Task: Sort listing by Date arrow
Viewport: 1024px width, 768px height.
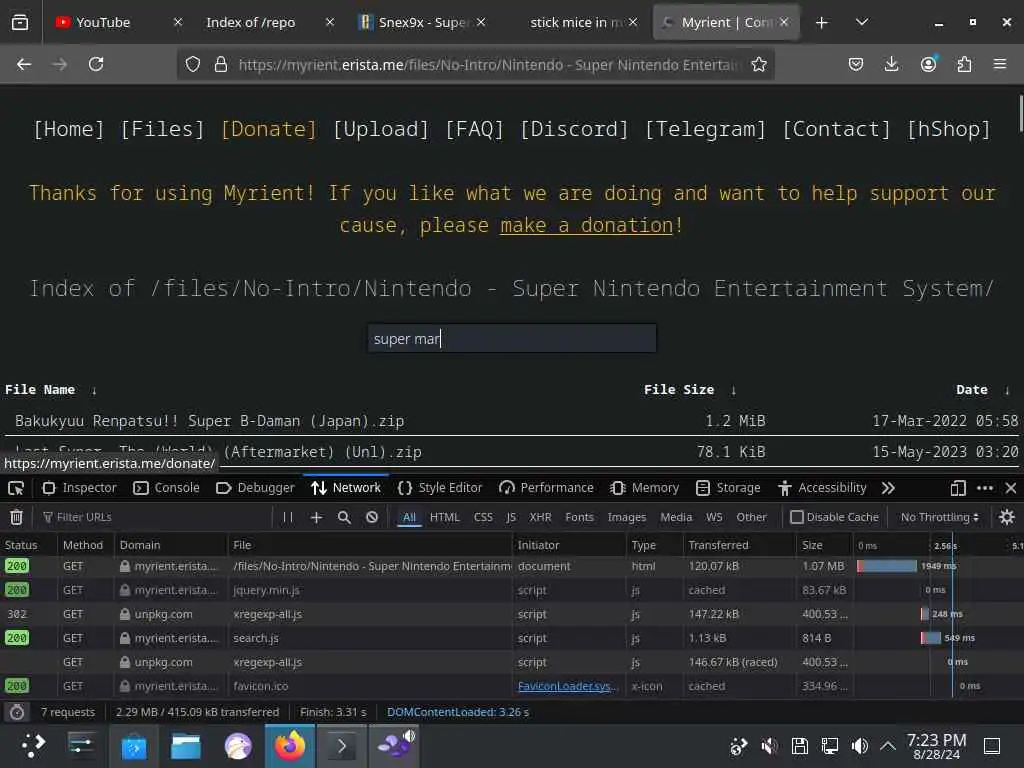Action: tap(1006, 391)
